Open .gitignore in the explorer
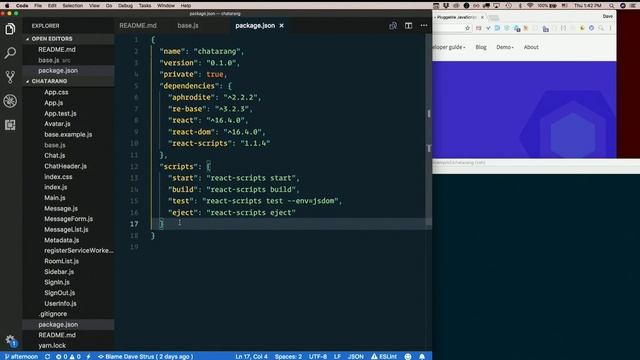Image resolution: width=640 pixels, height=360 pixels. click(53, 314)
